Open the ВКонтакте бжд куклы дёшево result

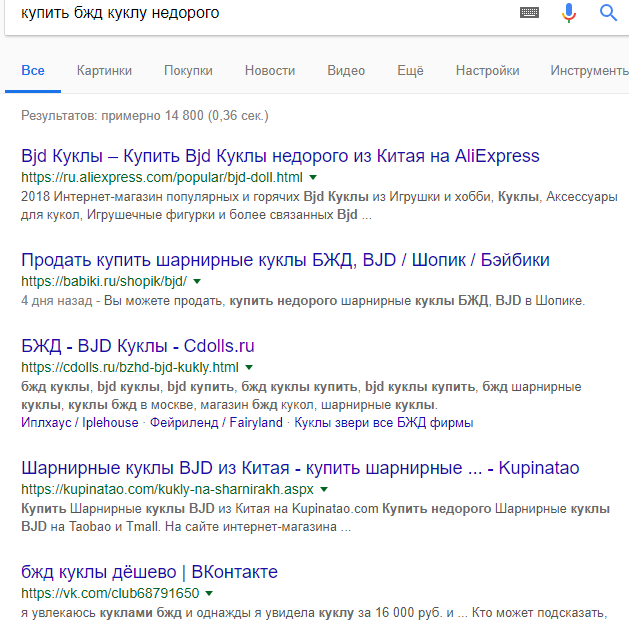149,572
